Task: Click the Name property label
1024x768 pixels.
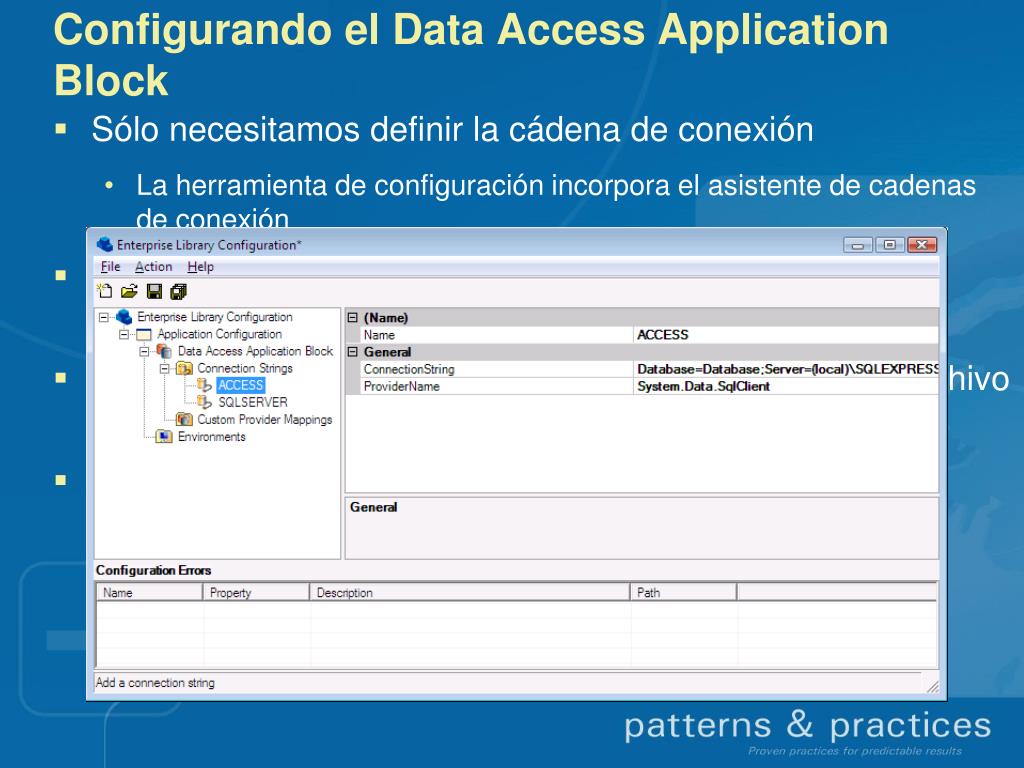Action: tap(379, 334)
